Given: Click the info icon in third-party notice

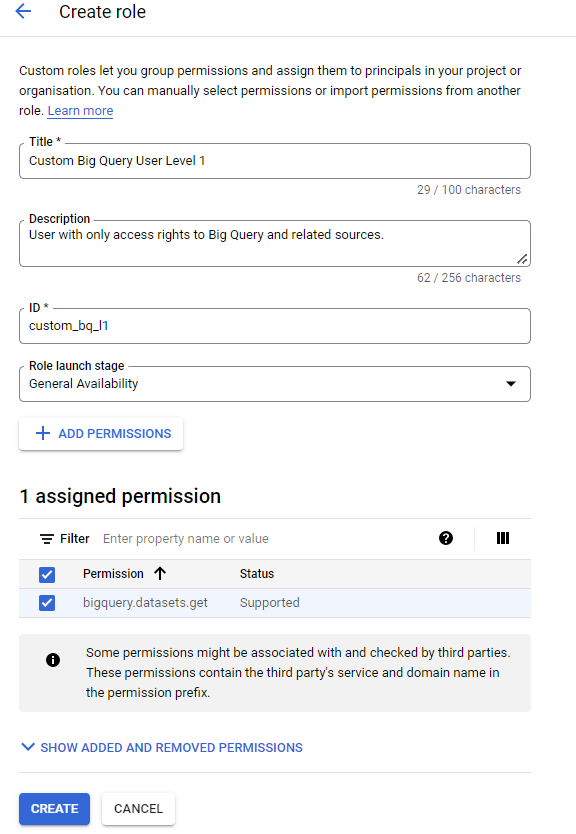Looking at the screenshot, I should click(53, 660).
